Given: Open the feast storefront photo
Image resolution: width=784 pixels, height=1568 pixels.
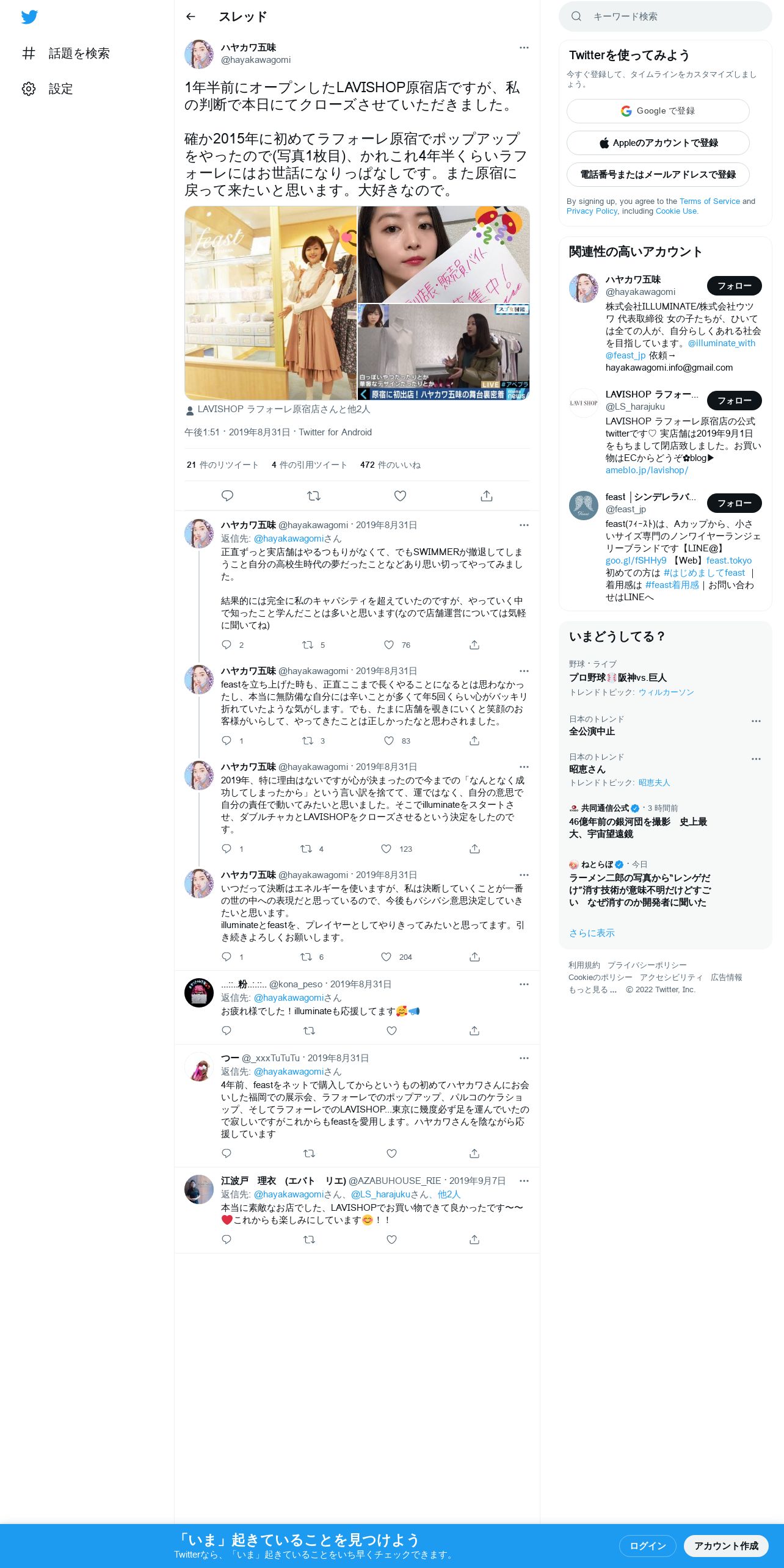Looking at the screenshot, I should tap(270, 303).
